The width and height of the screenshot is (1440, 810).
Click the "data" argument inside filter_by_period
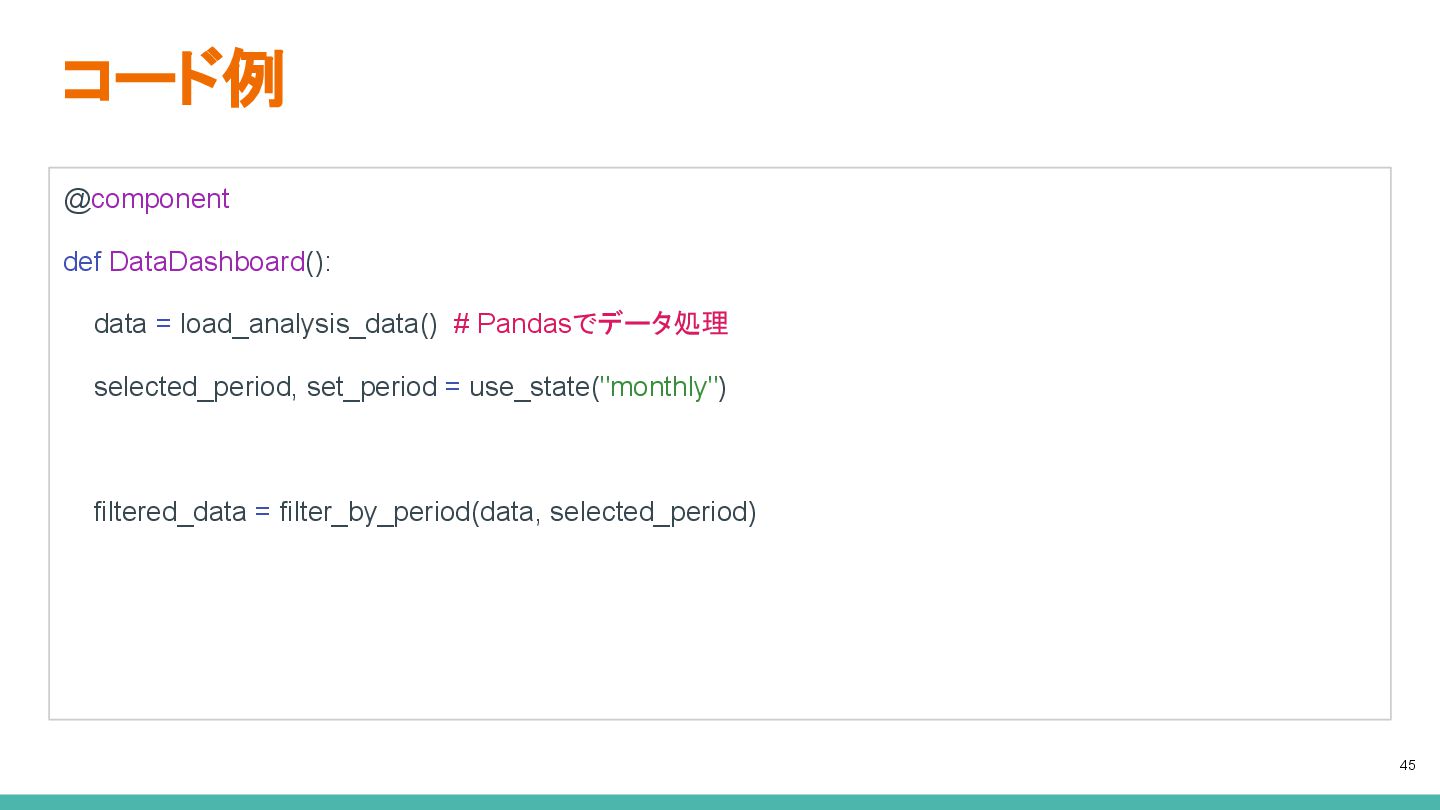tap(506, 512)
